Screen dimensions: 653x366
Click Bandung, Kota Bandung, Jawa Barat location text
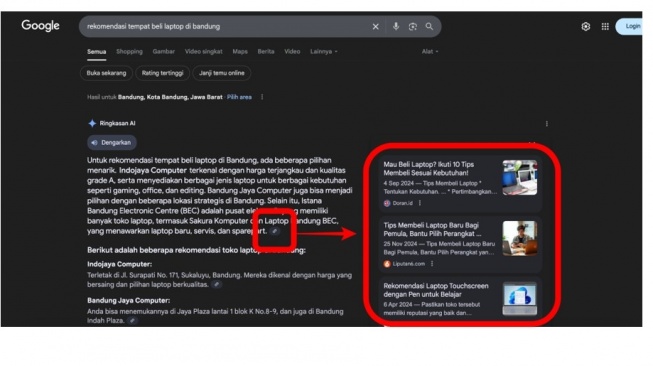point(170,97)
